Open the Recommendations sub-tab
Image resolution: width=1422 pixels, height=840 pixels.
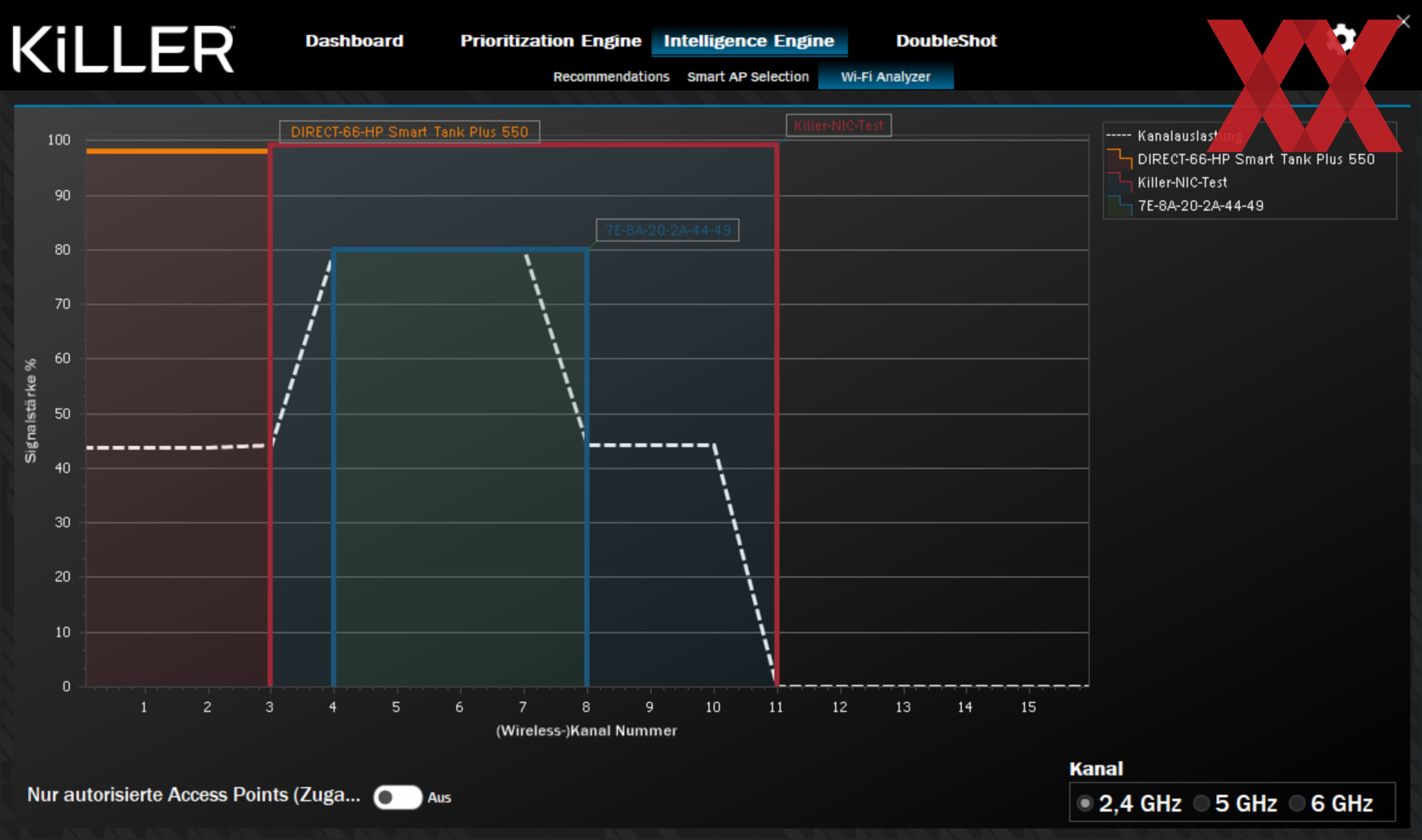611,76
